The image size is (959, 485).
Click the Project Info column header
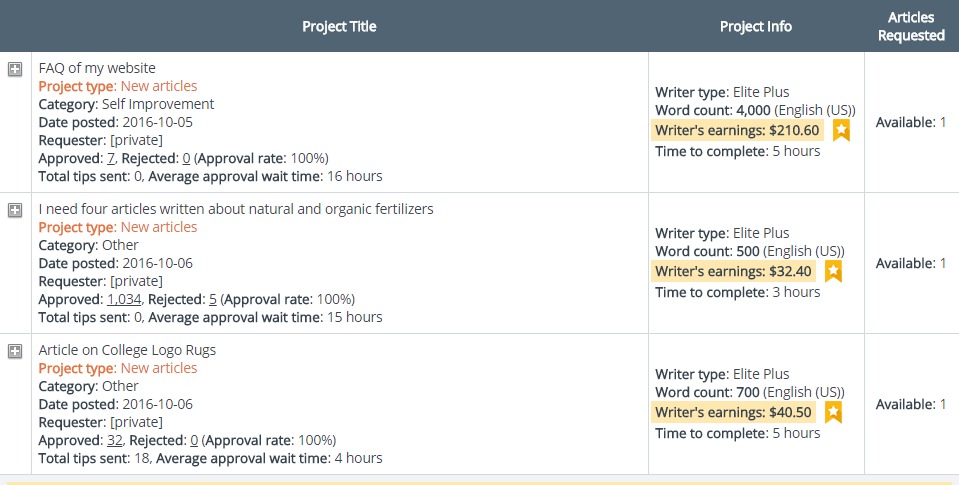point(756,26)
